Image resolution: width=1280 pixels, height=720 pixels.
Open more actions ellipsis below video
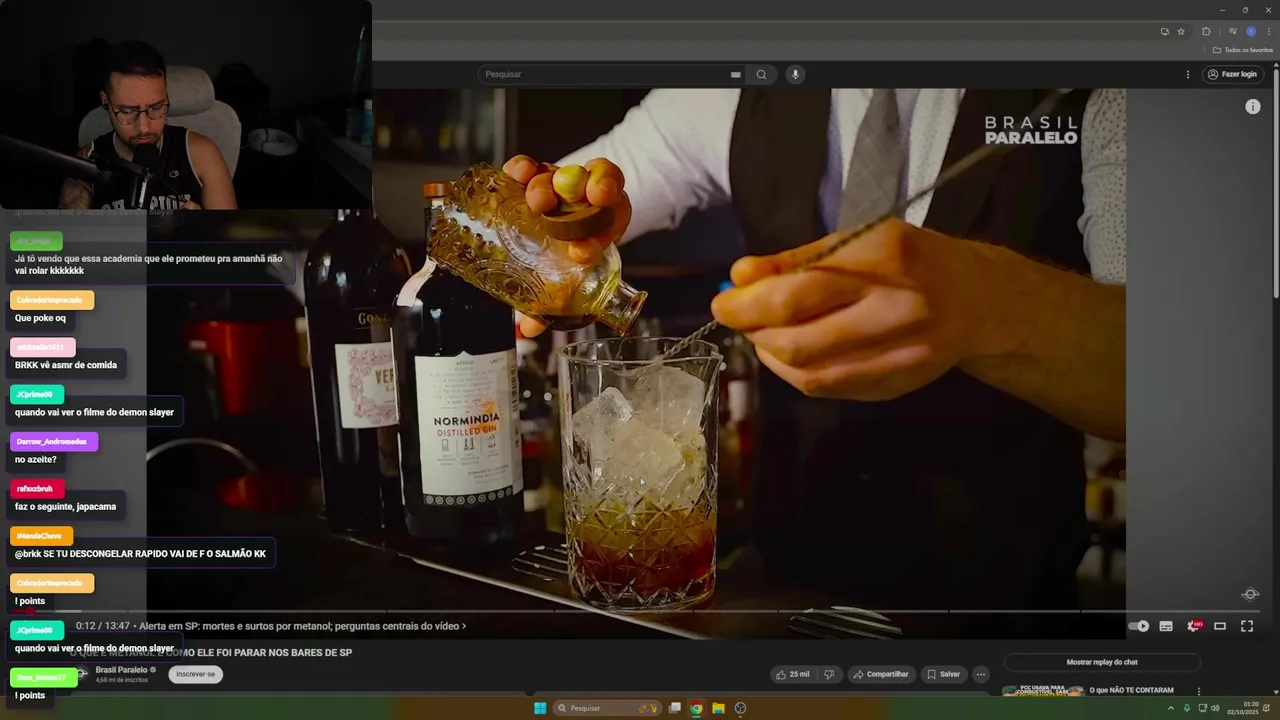pos(981,674)
